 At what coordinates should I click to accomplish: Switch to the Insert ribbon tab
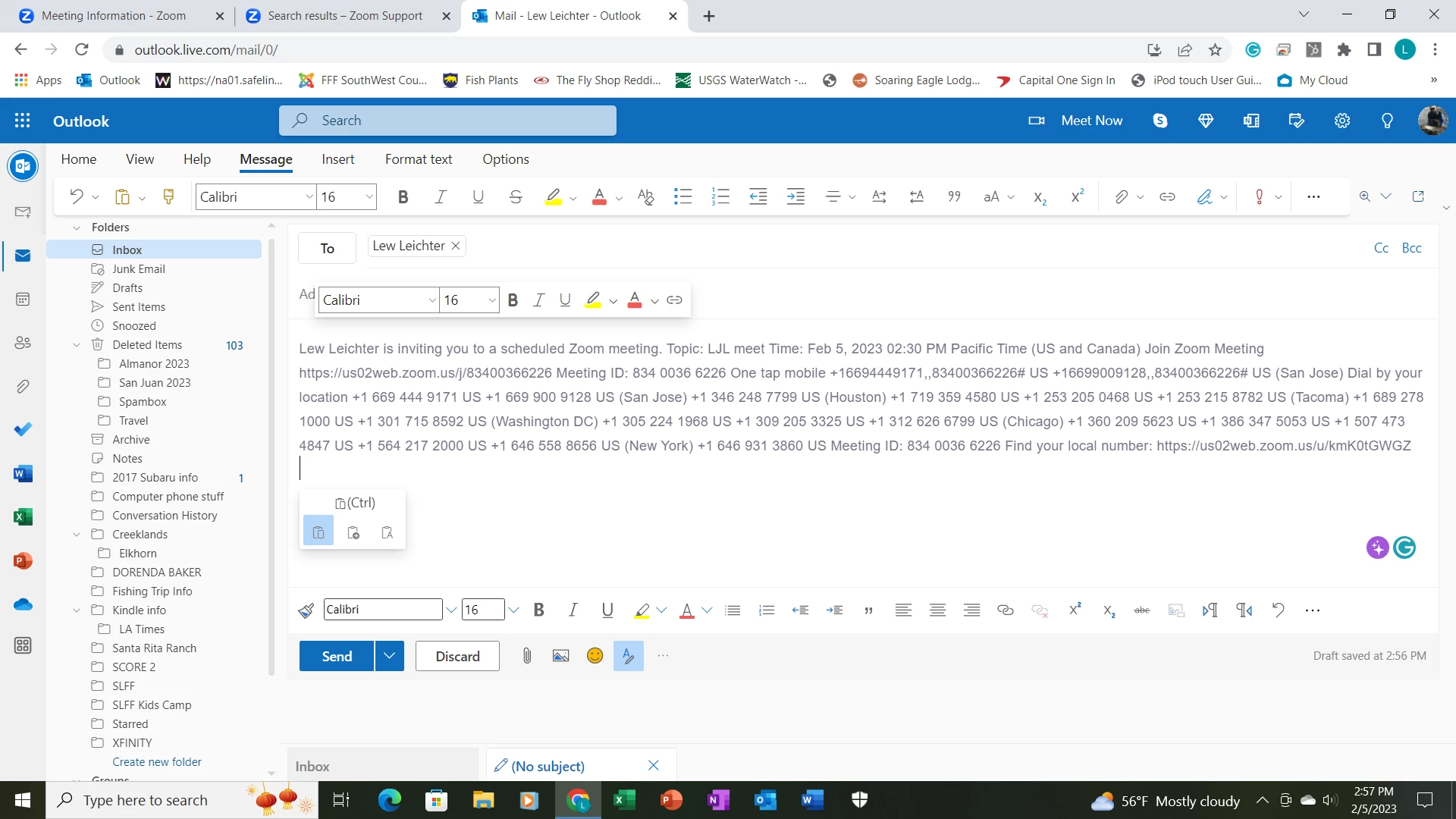point(337,159)
